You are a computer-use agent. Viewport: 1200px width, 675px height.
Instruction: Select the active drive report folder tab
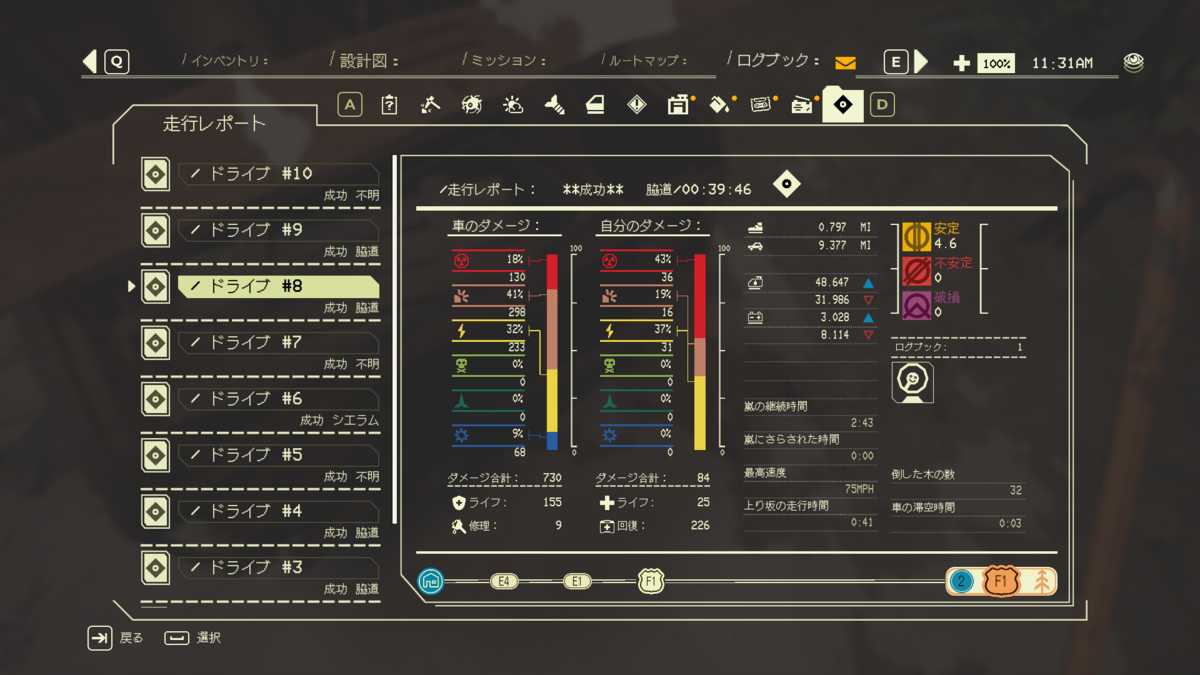pos(843,104)
